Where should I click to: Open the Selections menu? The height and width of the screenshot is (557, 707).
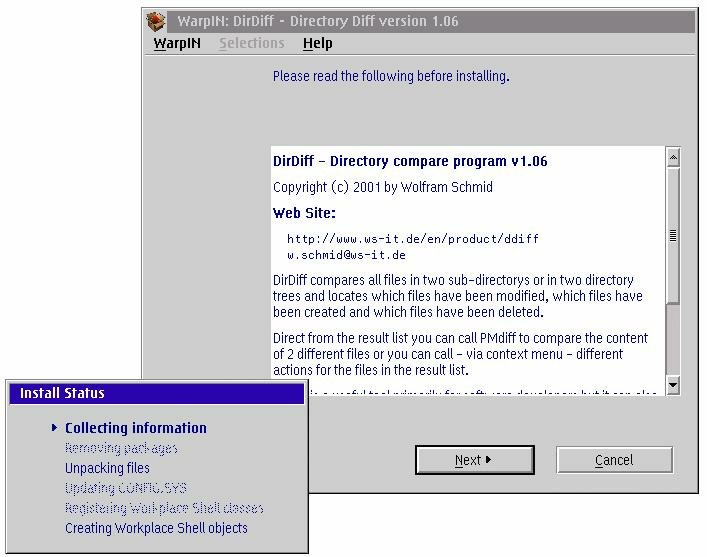[x=252, y=43]
